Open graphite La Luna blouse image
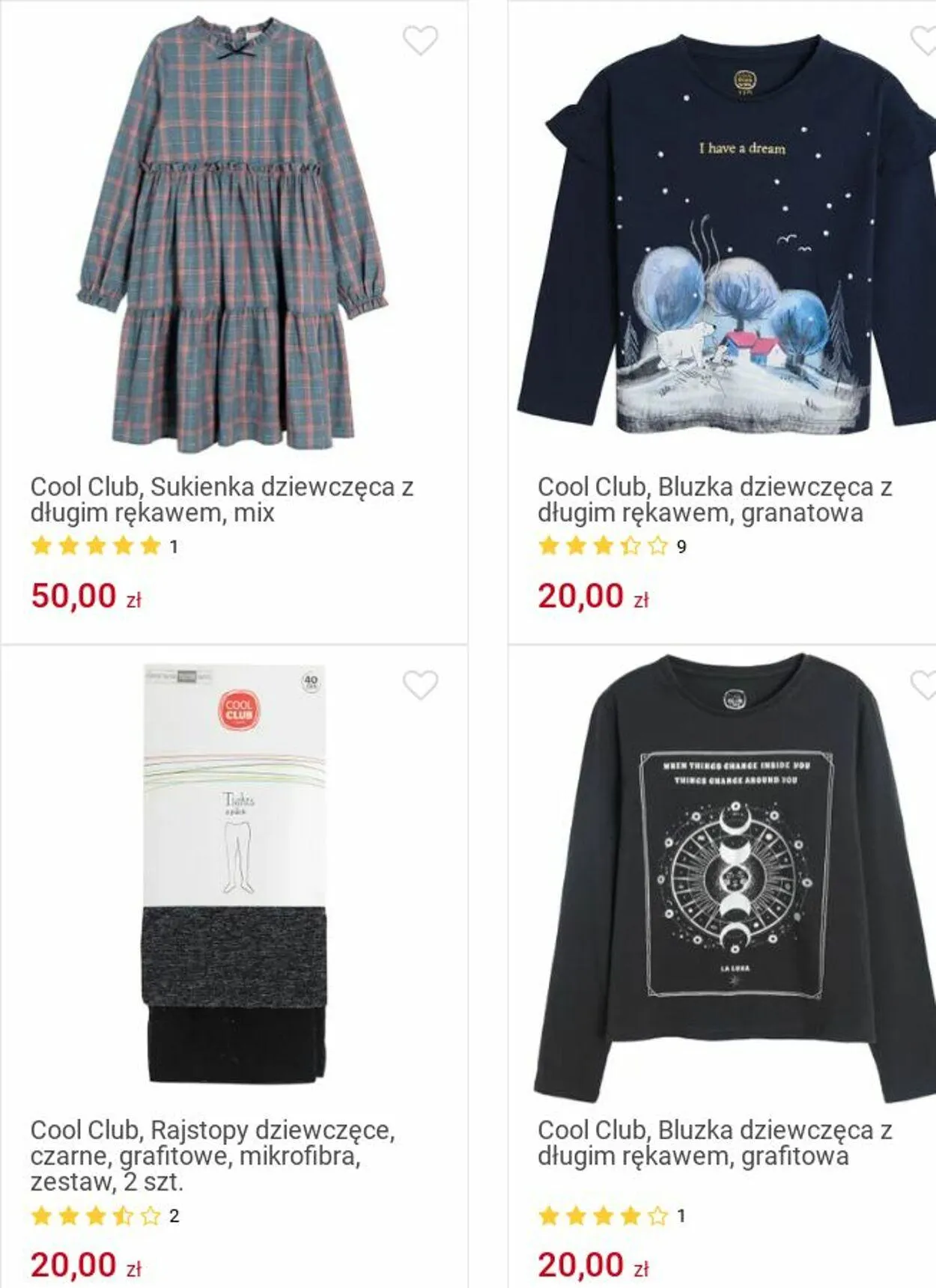The image size is (936, 1288). pyautogui.click(x=734, y=877)
